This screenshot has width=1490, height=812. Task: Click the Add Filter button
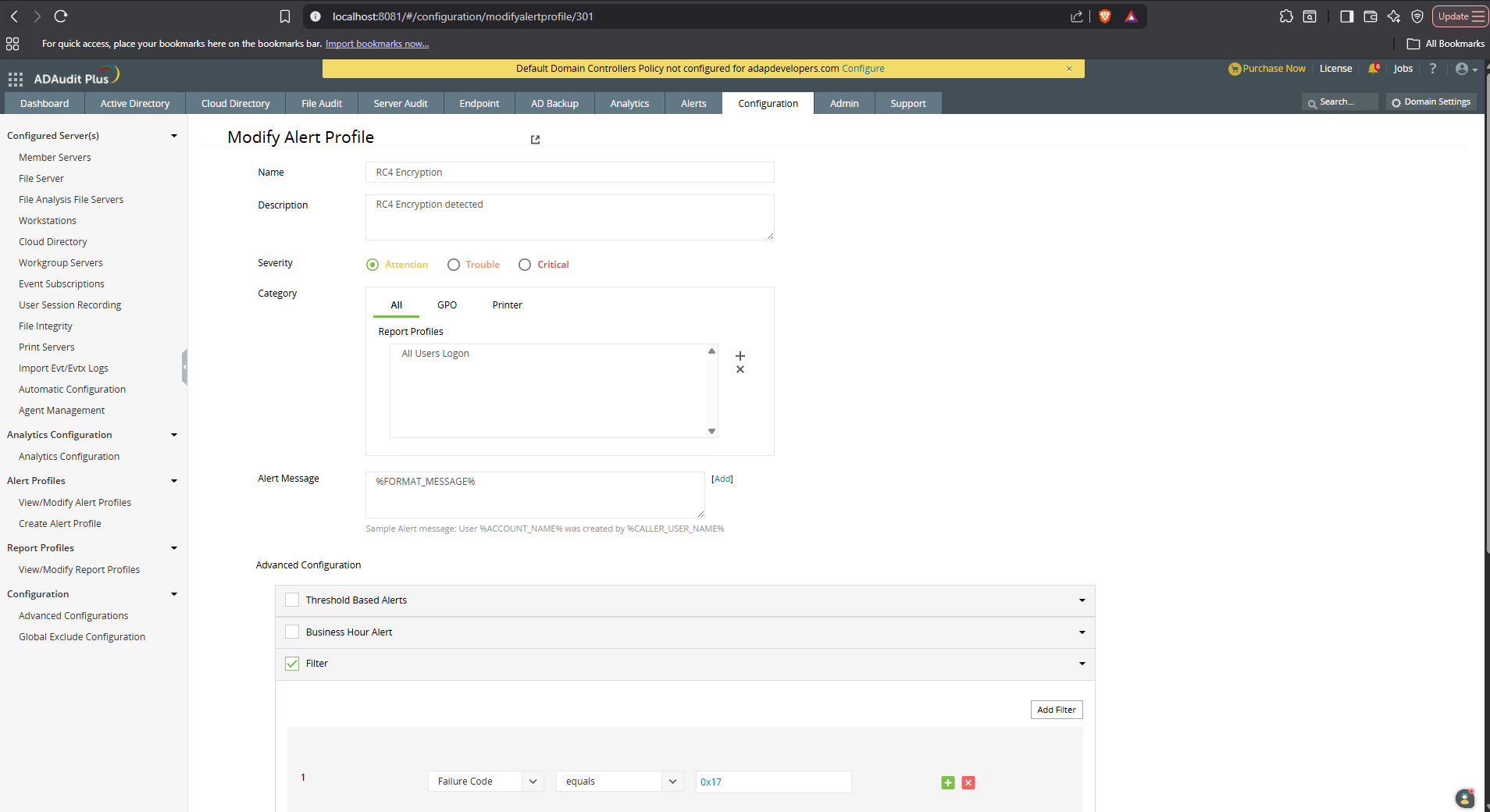click(x=1057, y=710)
